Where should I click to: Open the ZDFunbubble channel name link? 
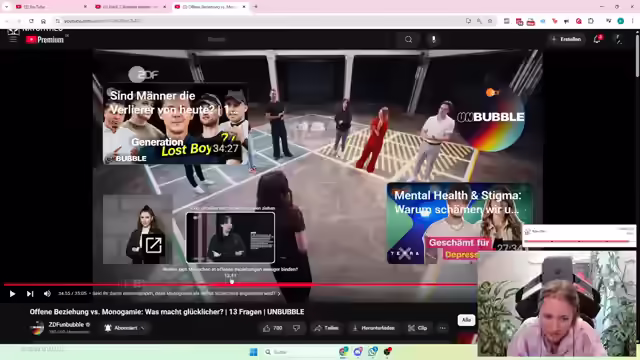66,325
